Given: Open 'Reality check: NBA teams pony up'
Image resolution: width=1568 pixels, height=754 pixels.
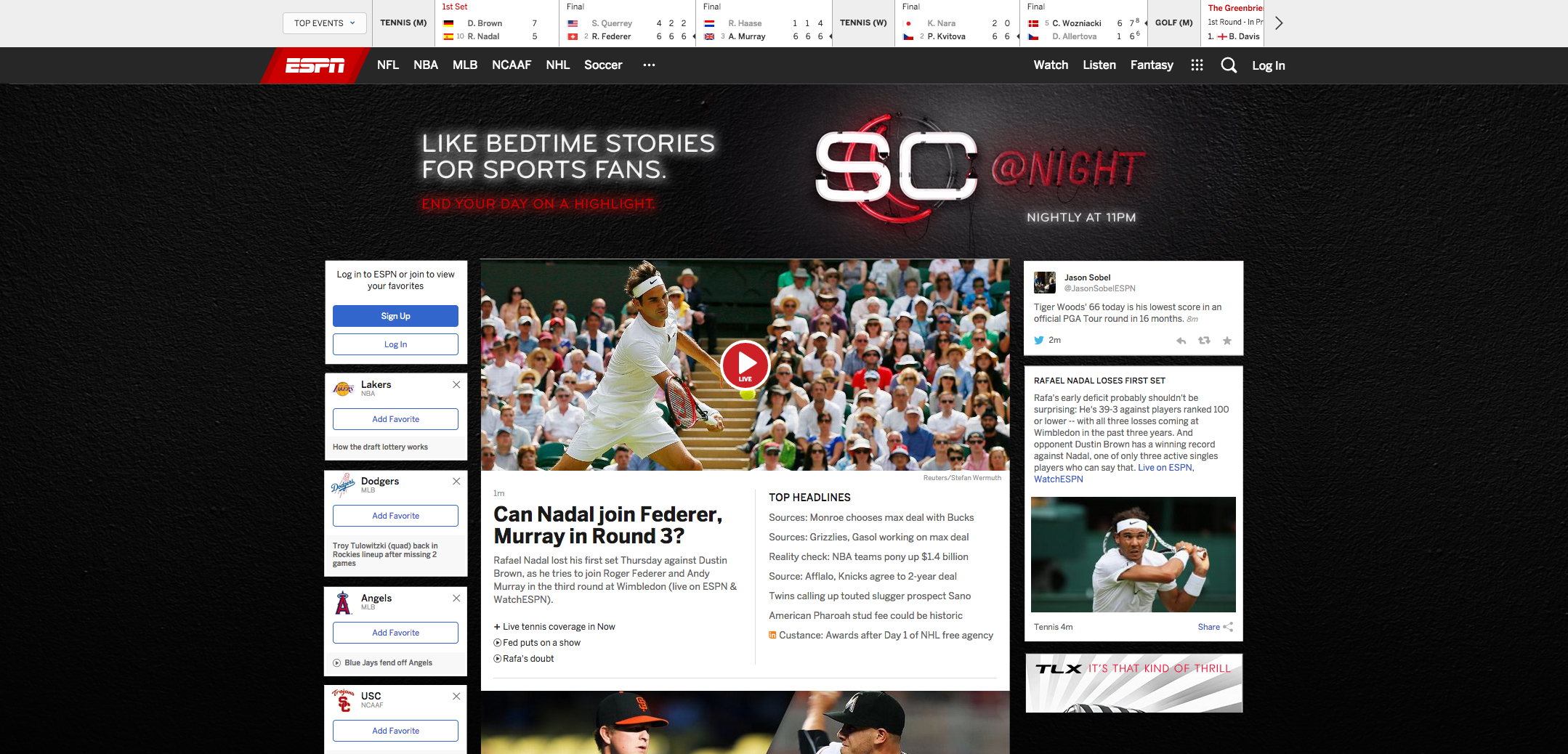Looking at the screenshot, I should click(868, 556).
